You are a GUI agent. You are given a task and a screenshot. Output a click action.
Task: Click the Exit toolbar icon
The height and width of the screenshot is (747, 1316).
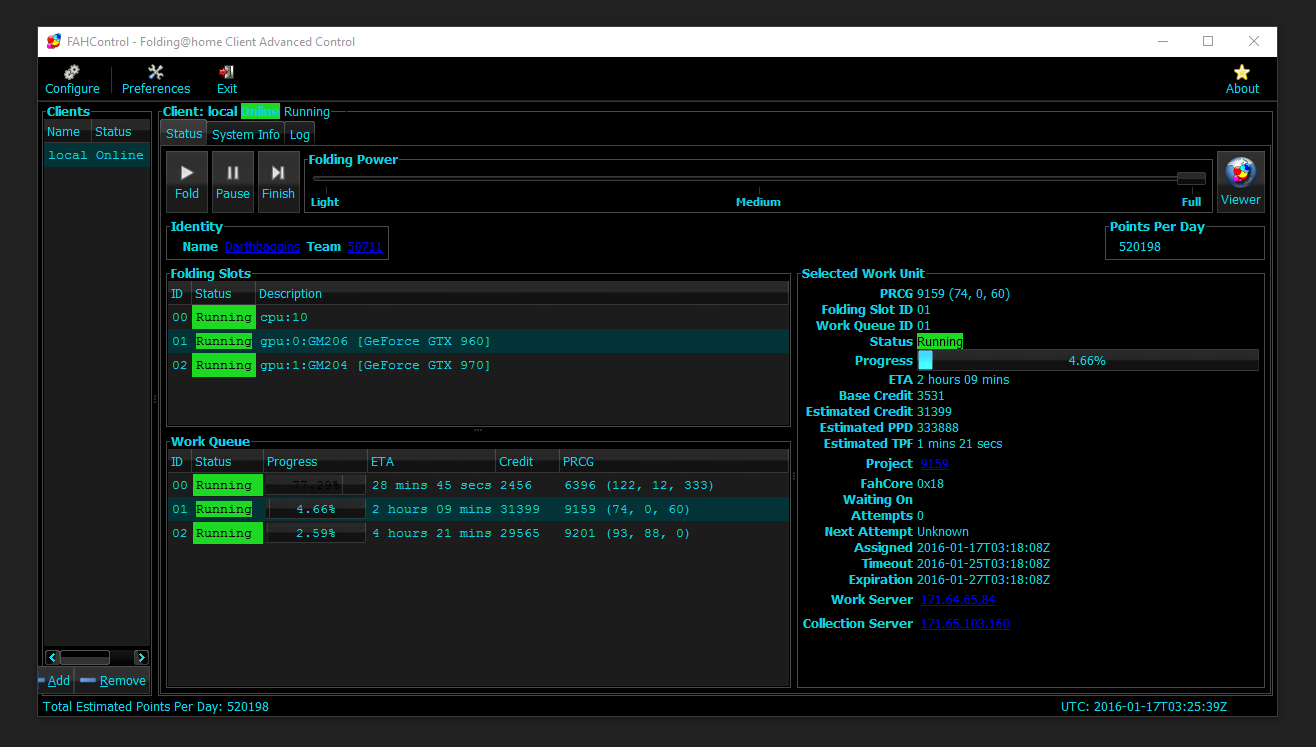tap(227, 80)
